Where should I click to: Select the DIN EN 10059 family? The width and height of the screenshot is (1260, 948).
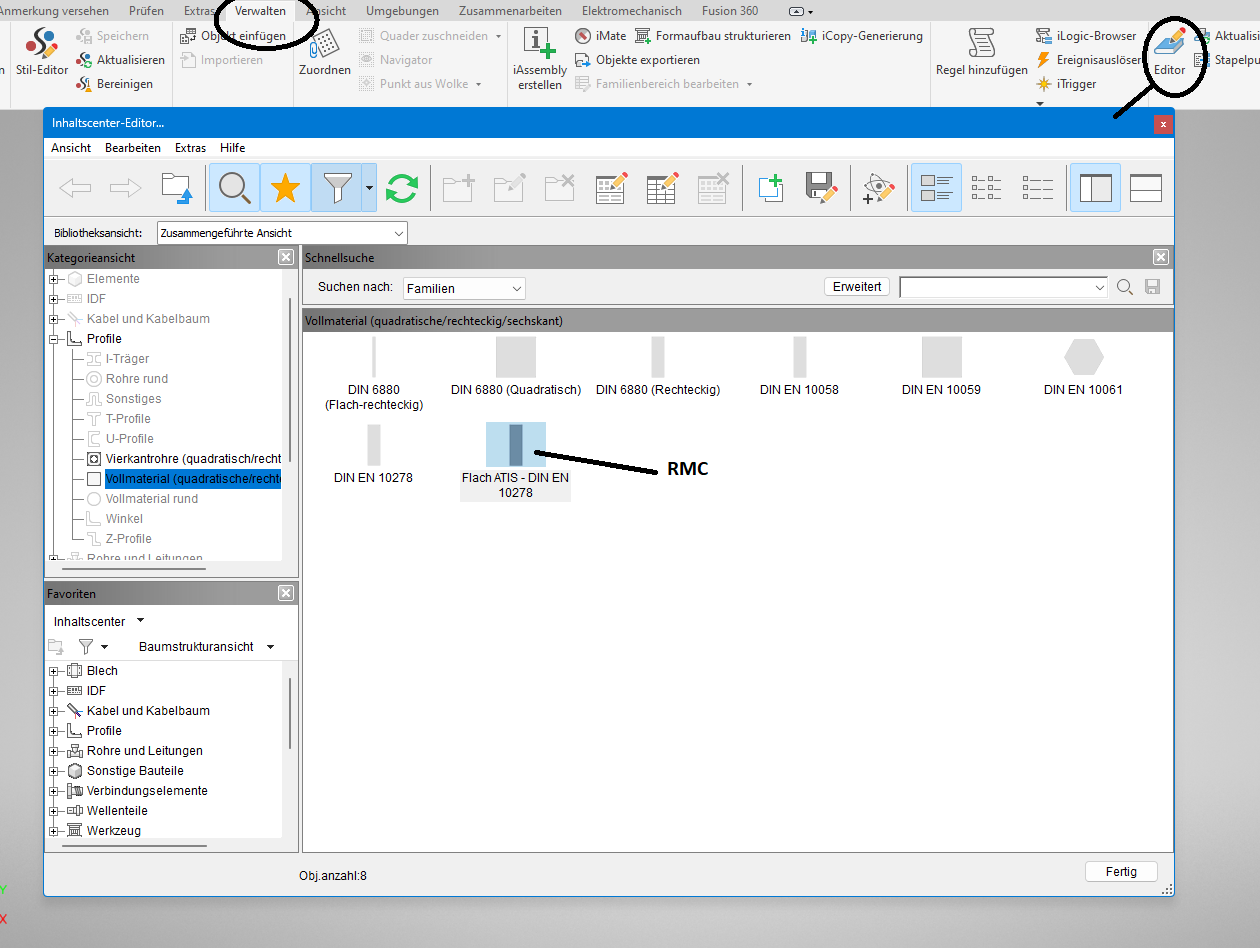coord(941,366)
